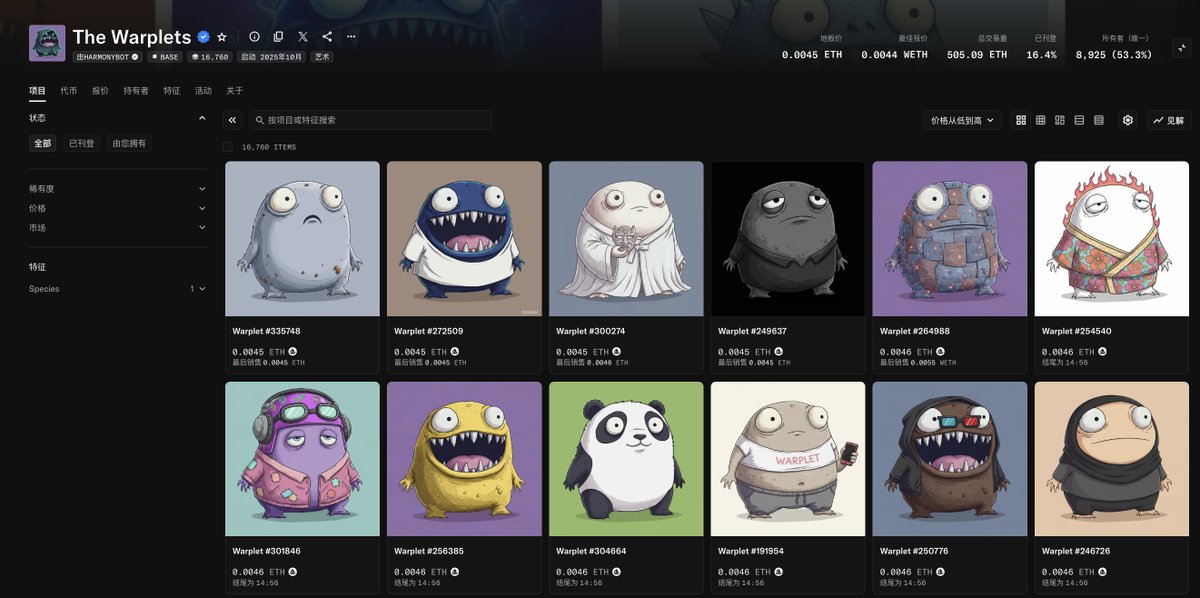Star The Warplets collection as favorite

(x=222, y=37)
